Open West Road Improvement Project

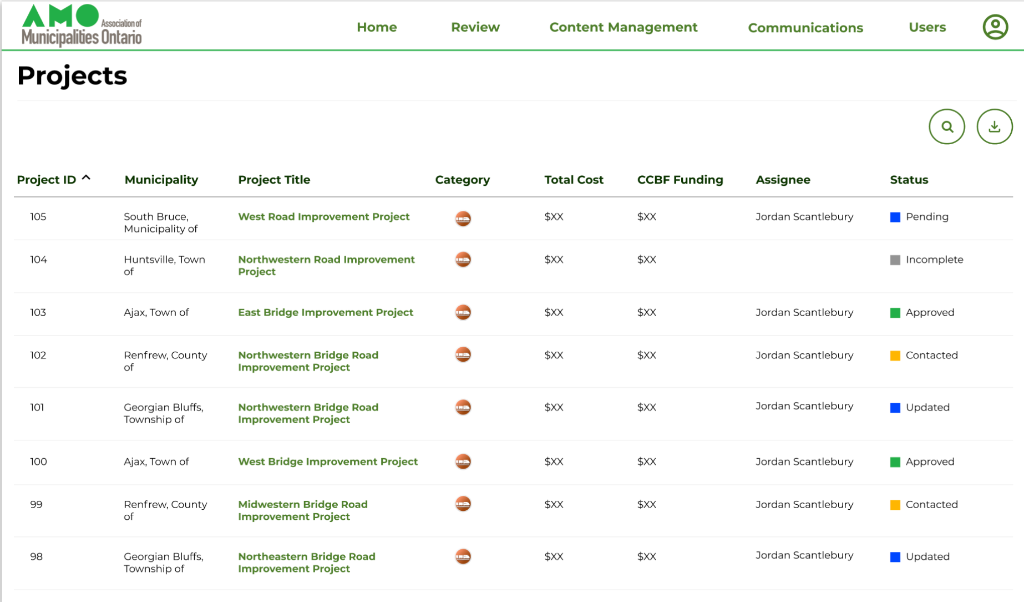323,216
